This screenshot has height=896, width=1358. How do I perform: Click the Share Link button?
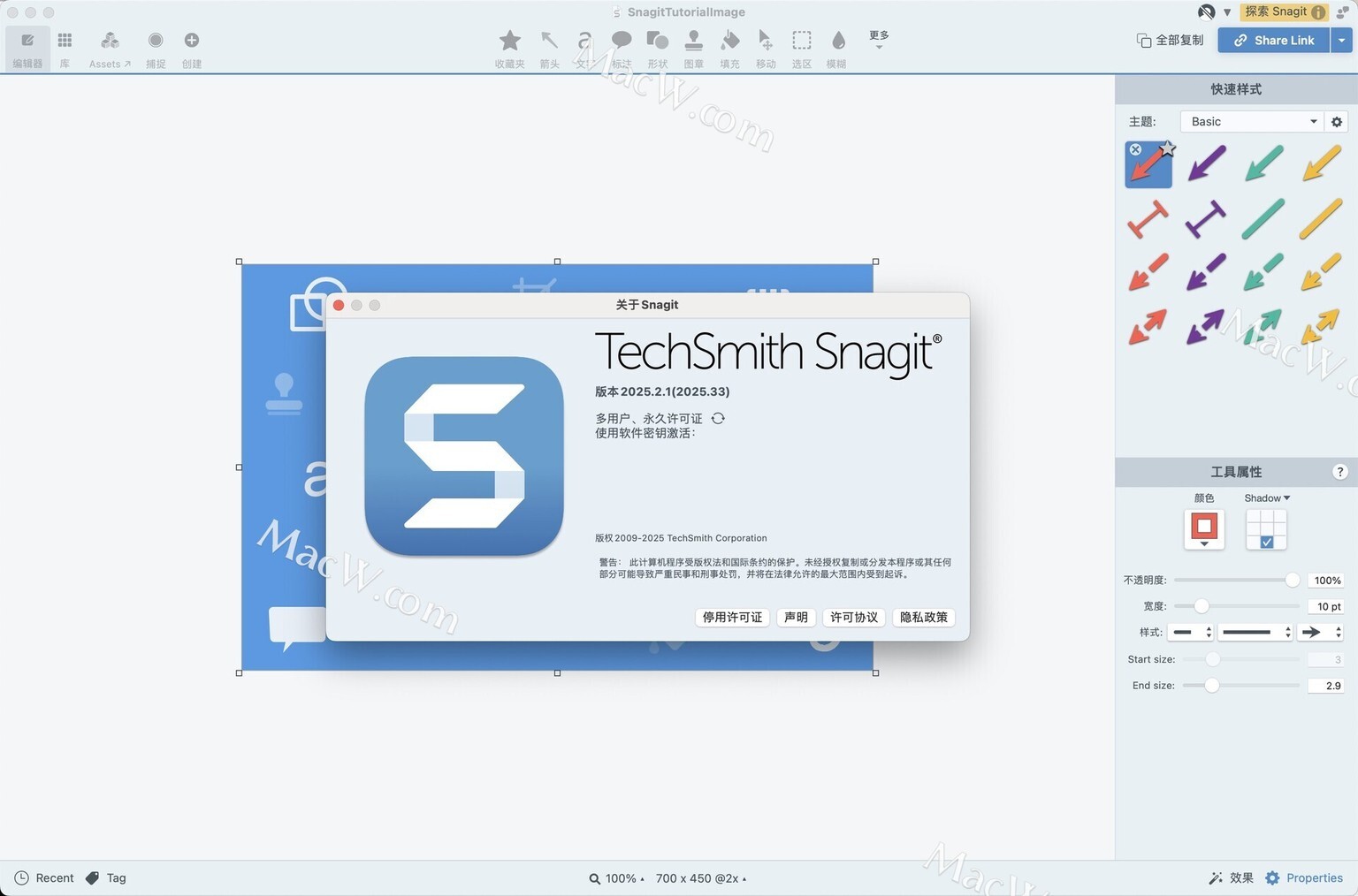pyautogui.click(x=1273, y=40)
